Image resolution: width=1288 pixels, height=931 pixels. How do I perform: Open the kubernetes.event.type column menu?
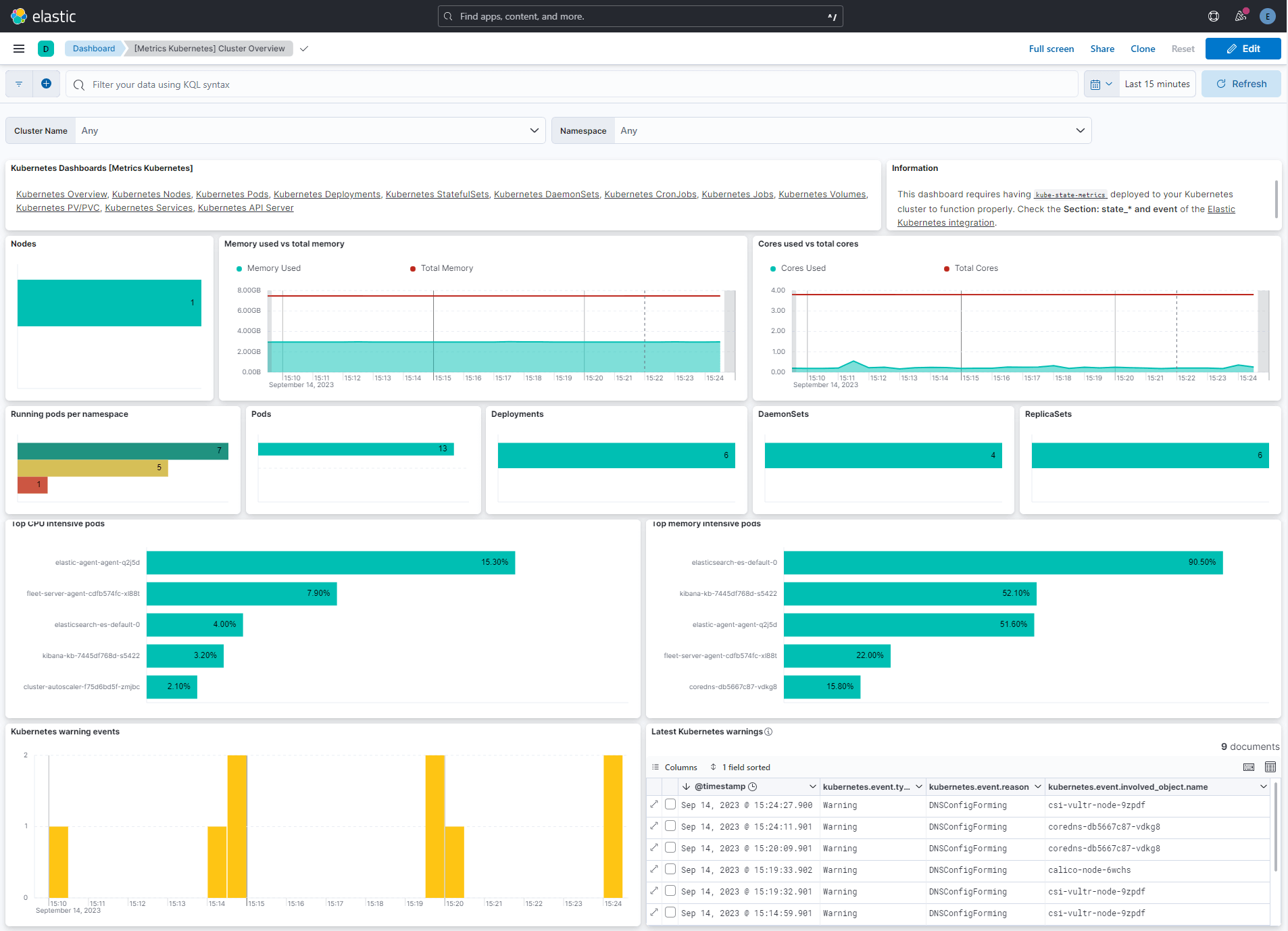click(919, 786)
